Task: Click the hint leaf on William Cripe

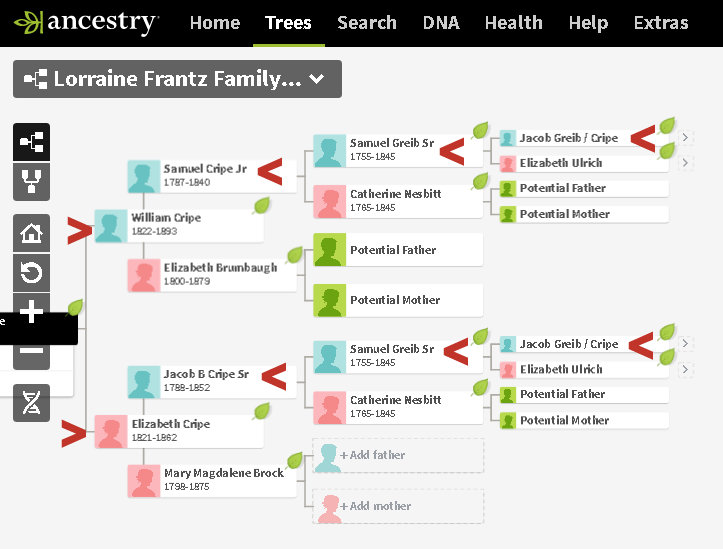Action: pos(261,206)
